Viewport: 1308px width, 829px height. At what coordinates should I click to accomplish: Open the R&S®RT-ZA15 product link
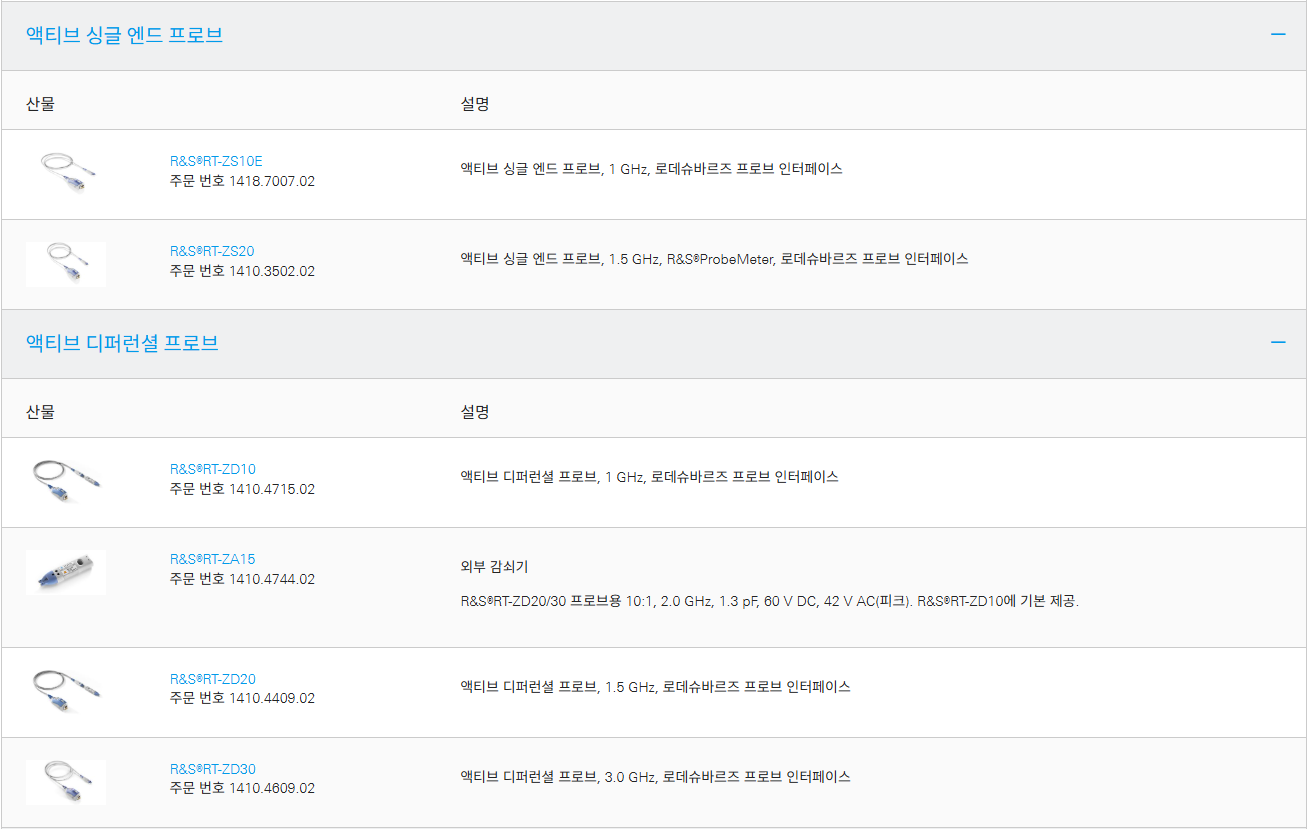coord(213,559)
